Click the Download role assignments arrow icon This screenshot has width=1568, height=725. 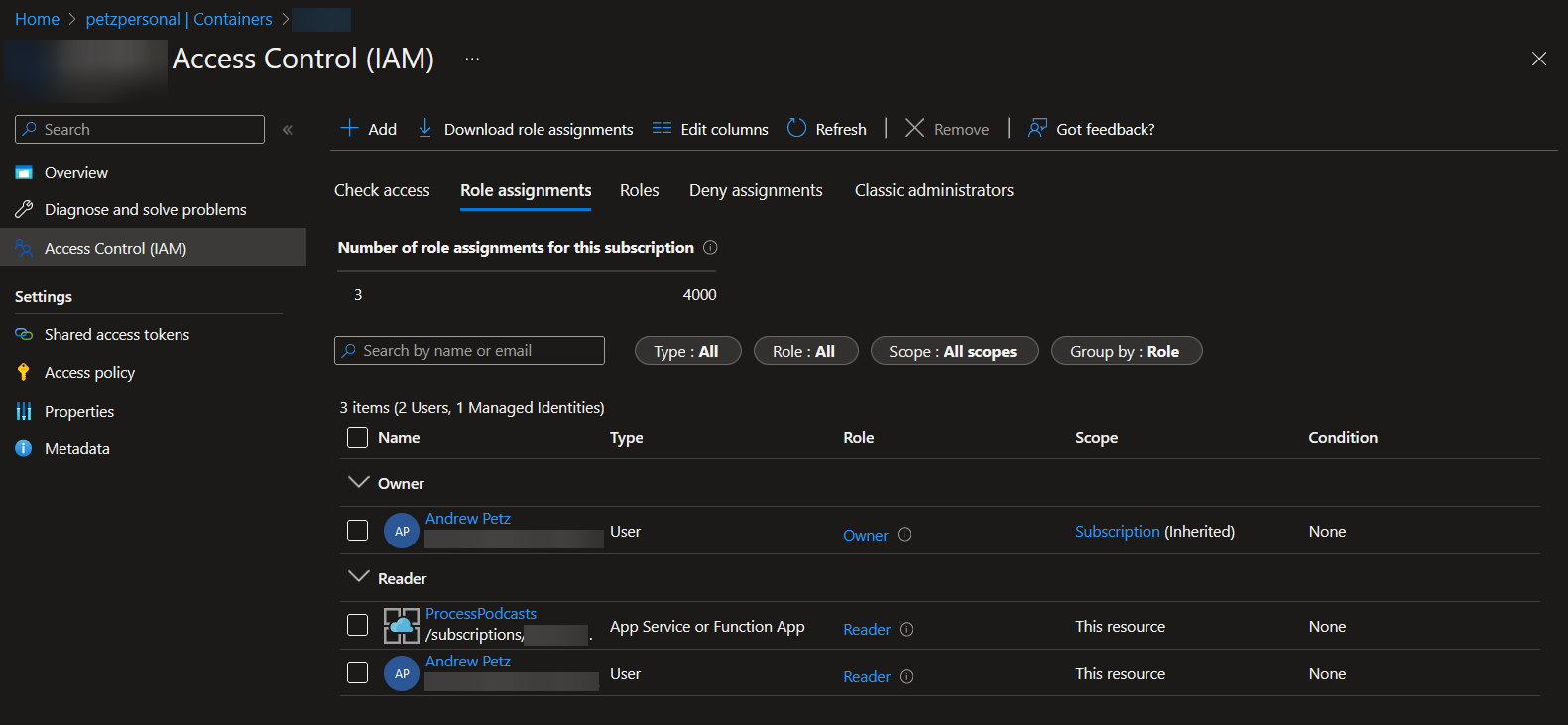(x=424, y=128)
